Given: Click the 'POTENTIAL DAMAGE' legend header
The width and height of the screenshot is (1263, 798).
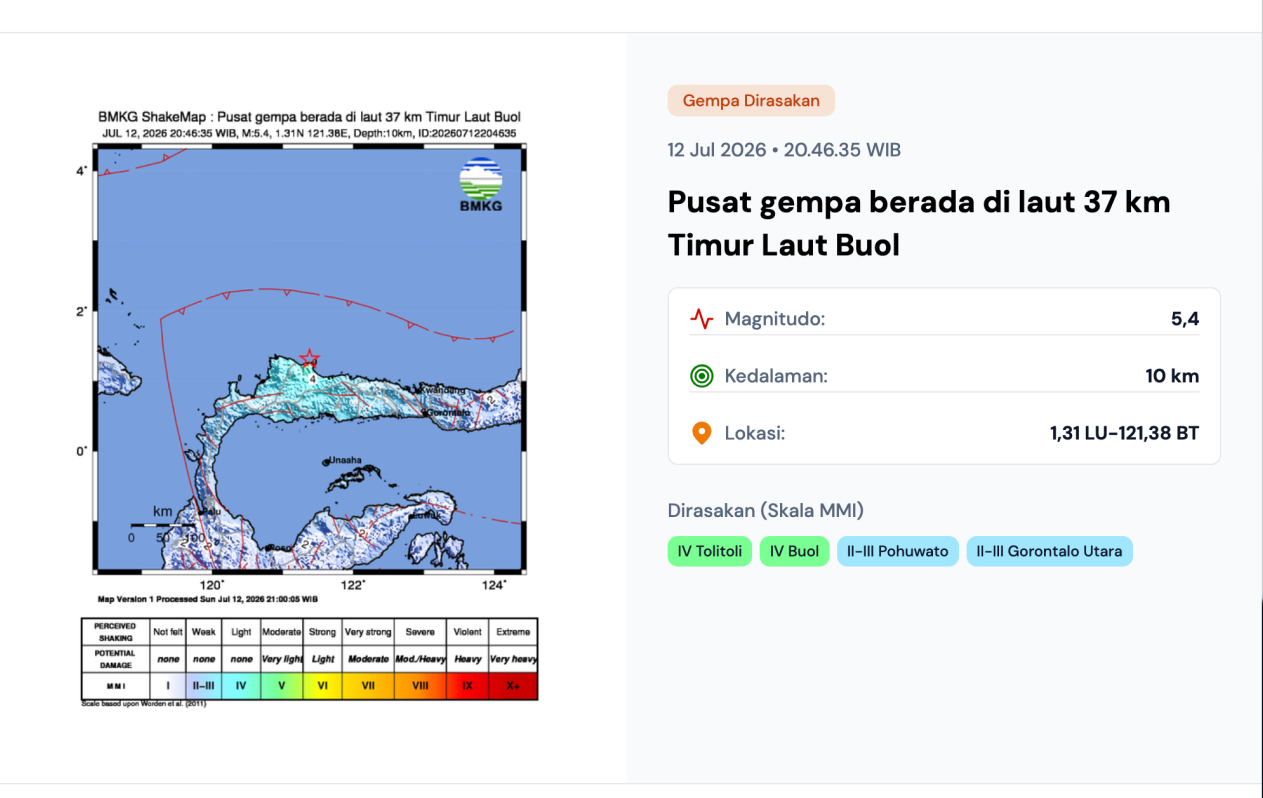Looking at the screenshot, I should [x=115, y=659].
